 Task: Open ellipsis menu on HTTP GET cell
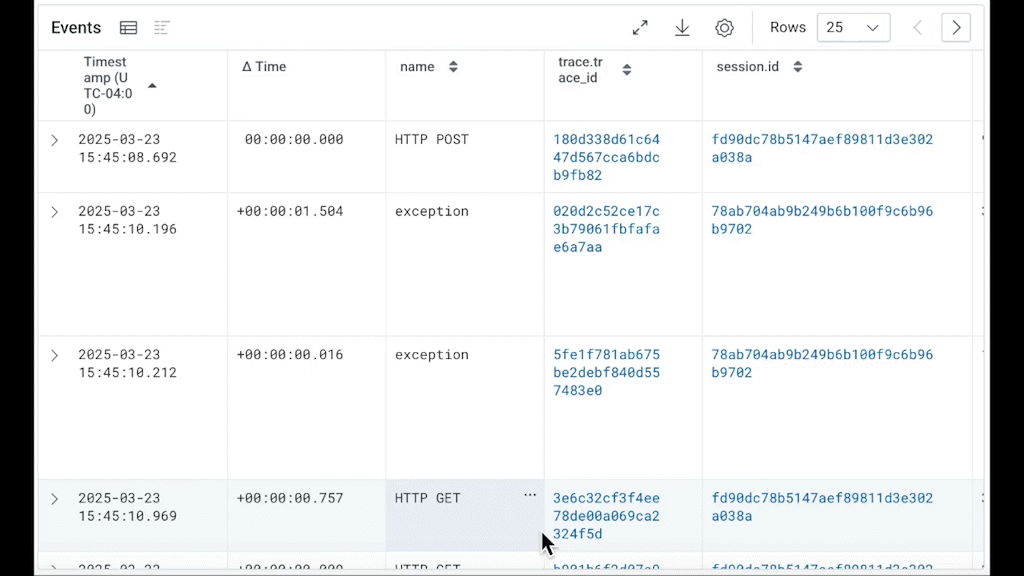(x=530, y=495)
